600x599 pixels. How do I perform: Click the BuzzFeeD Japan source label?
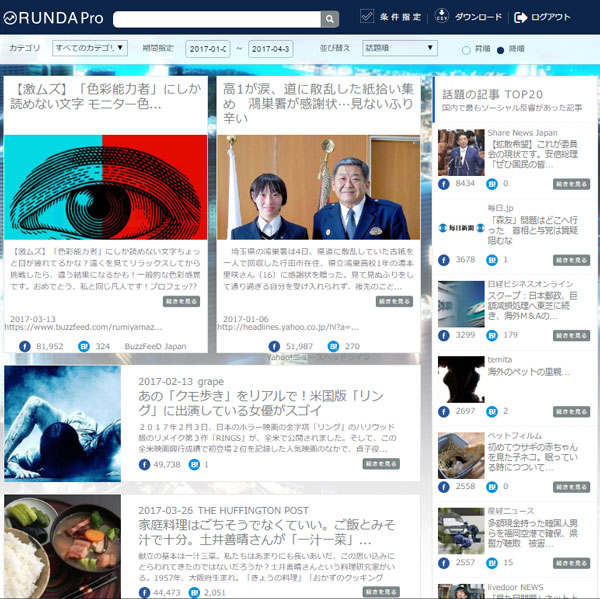point(155,346)
